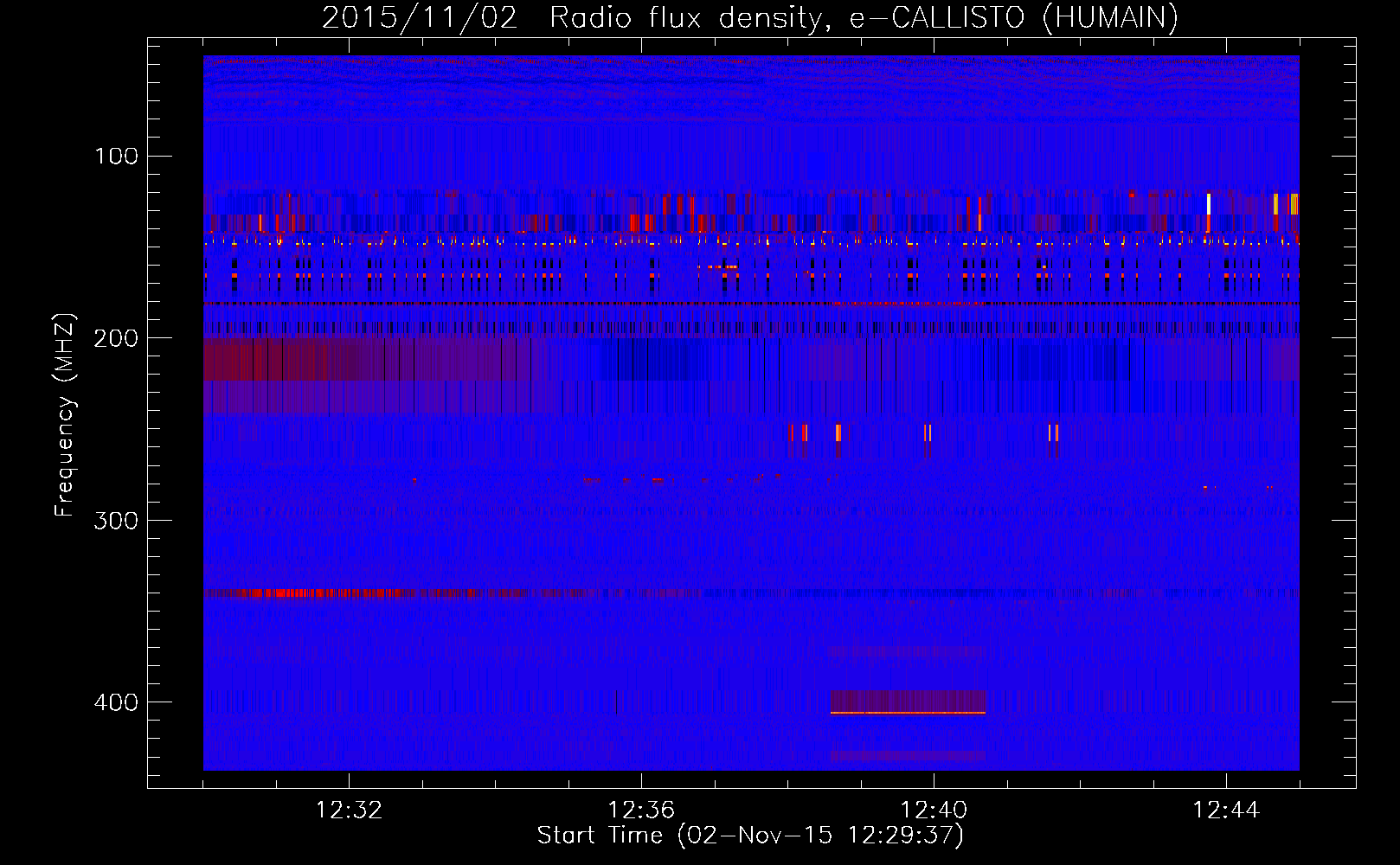Click the 12:44 time axis label
The height and width of the screenshot is (865, 1400).
(x=1226, y=811)
